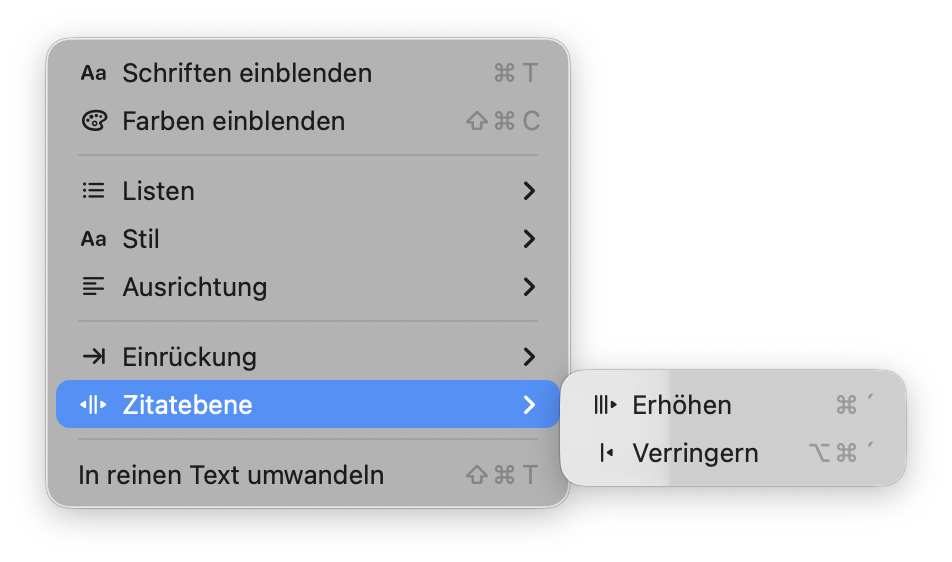Image resolution: width=952 pixels, height=562 pixels.
Task: Select In reinen Text umwandeln
Action: click(231, 475)
